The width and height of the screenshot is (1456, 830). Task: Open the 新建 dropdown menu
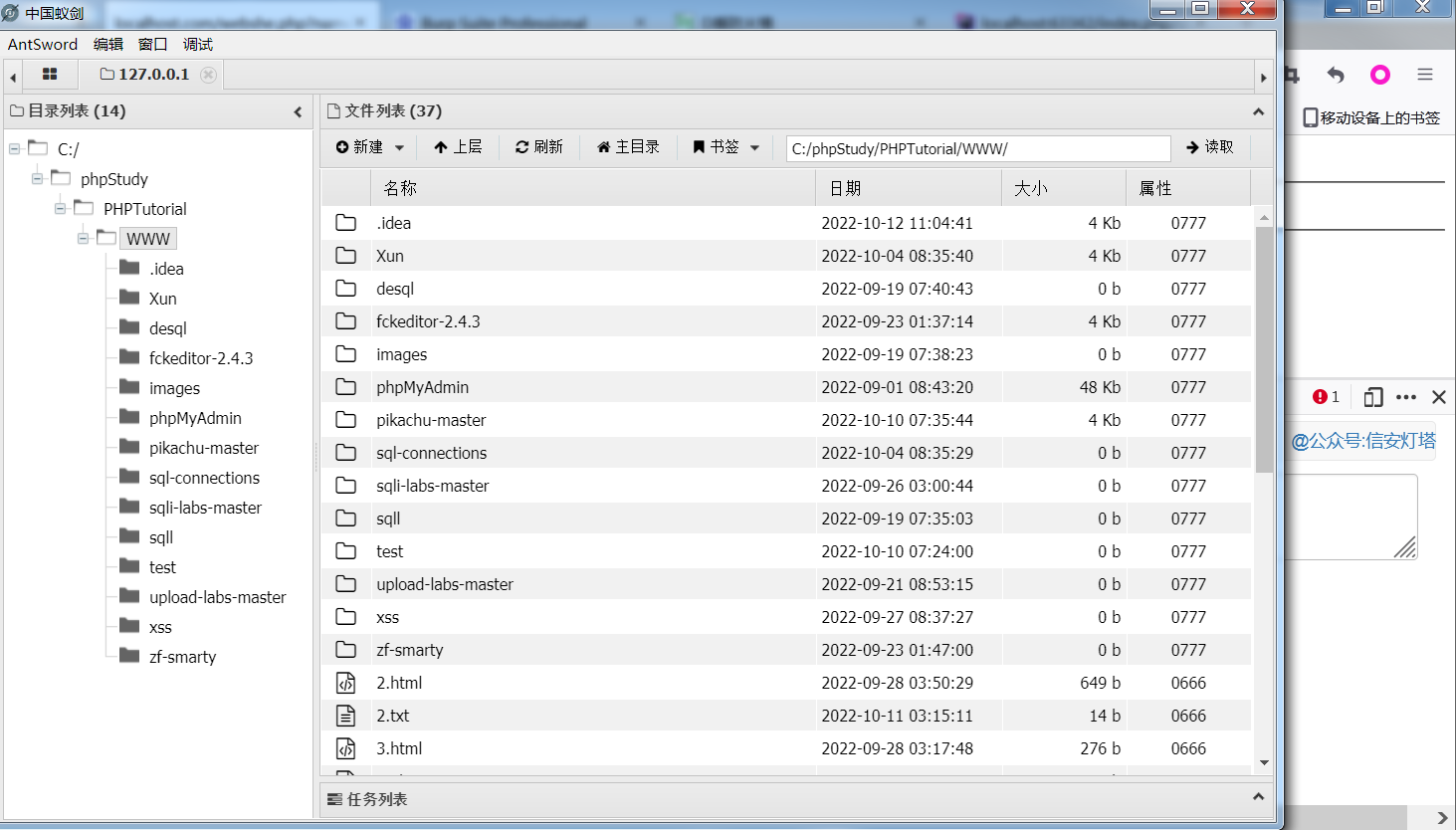(369, 147)
